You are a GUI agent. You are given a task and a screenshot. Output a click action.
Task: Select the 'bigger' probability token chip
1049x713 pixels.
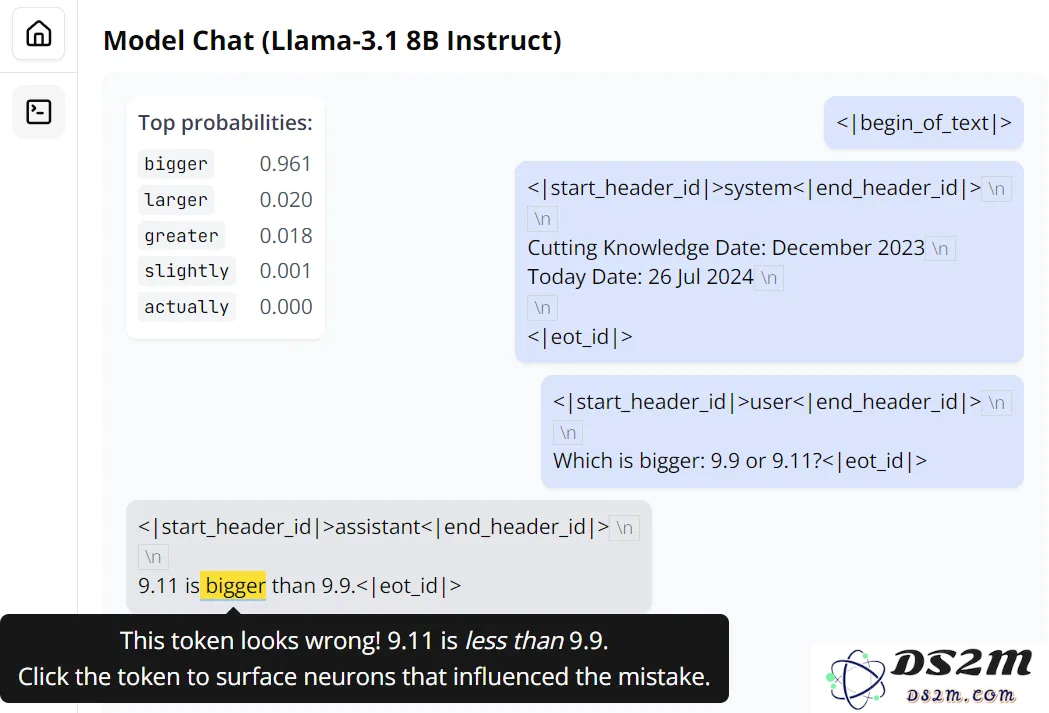coord(176,164)
